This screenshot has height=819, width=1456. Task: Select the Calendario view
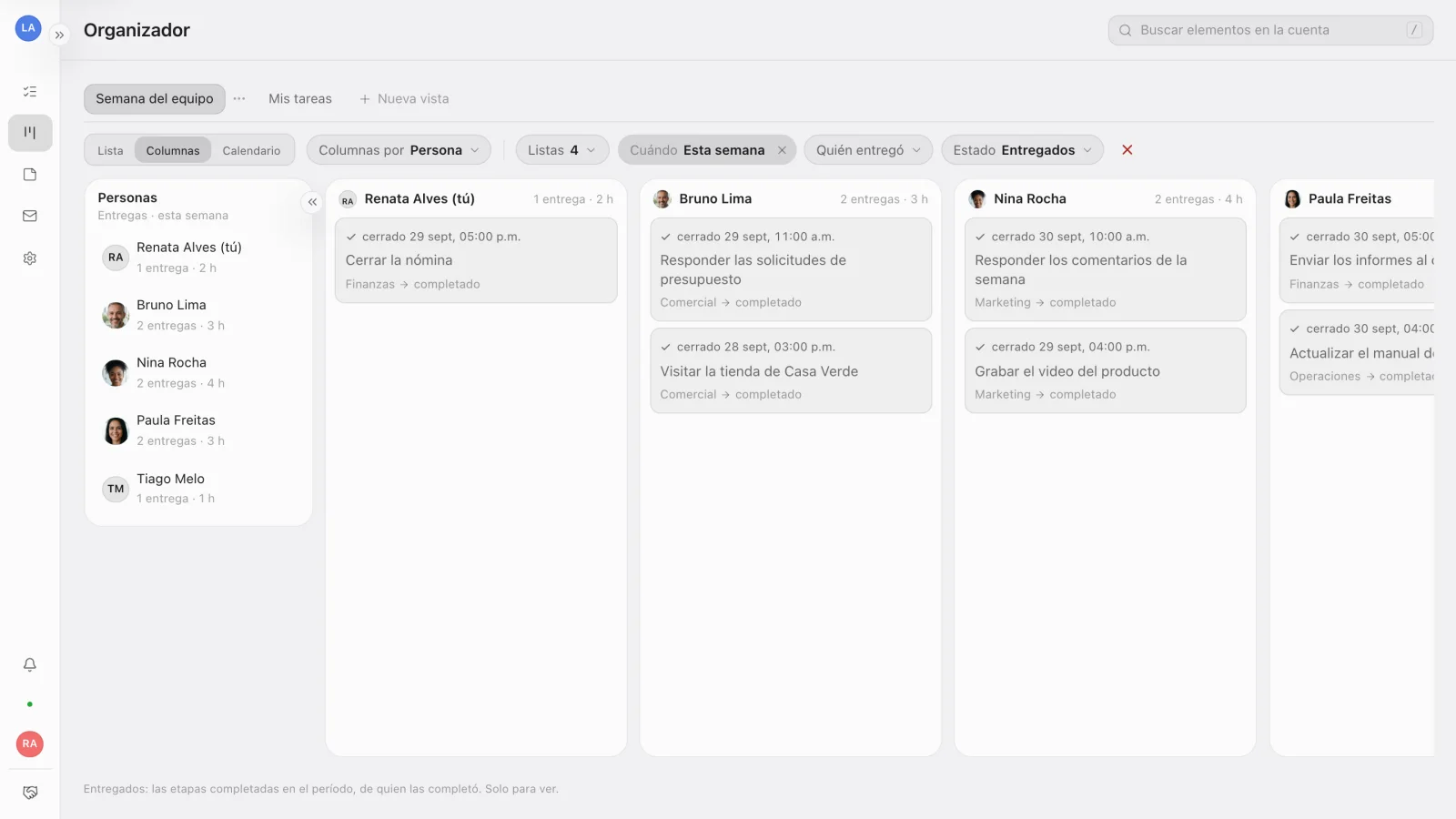[x=251, y=150]
